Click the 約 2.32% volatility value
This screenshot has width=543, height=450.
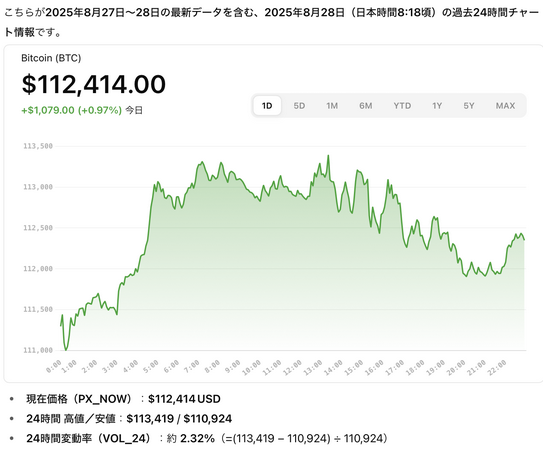point(190,439)
